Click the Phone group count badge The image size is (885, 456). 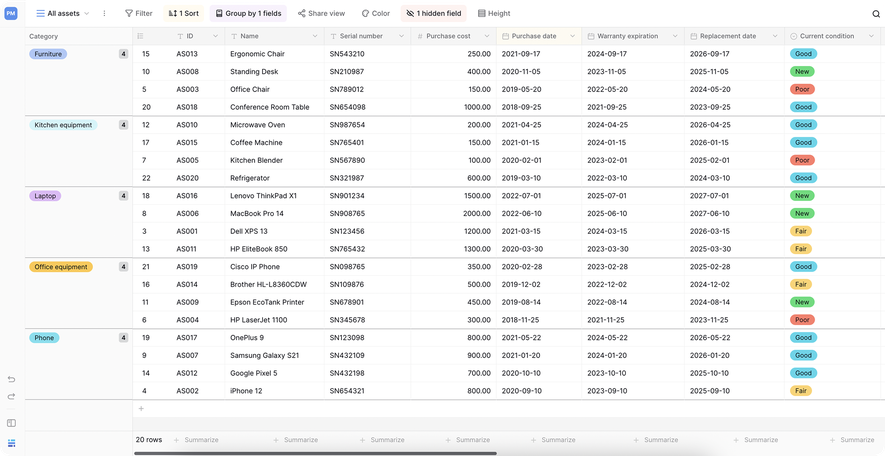(x=123, y=338)
